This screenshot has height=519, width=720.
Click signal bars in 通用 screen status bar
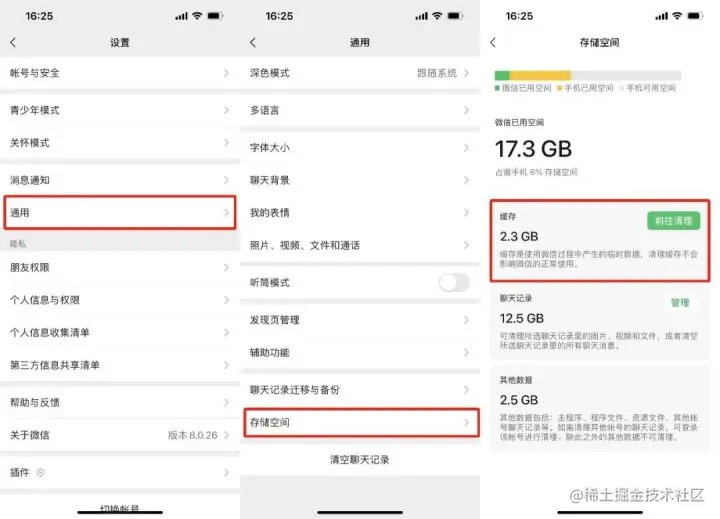coord(422,16)
